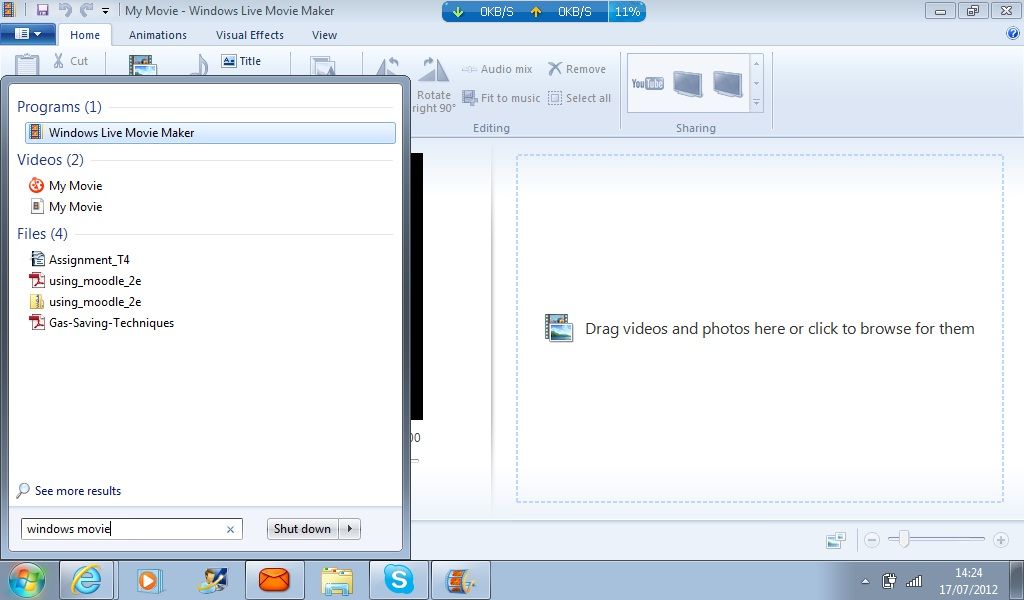Switch to the Animations ribbon tab
1024x600 pixels.
(157, 35)
